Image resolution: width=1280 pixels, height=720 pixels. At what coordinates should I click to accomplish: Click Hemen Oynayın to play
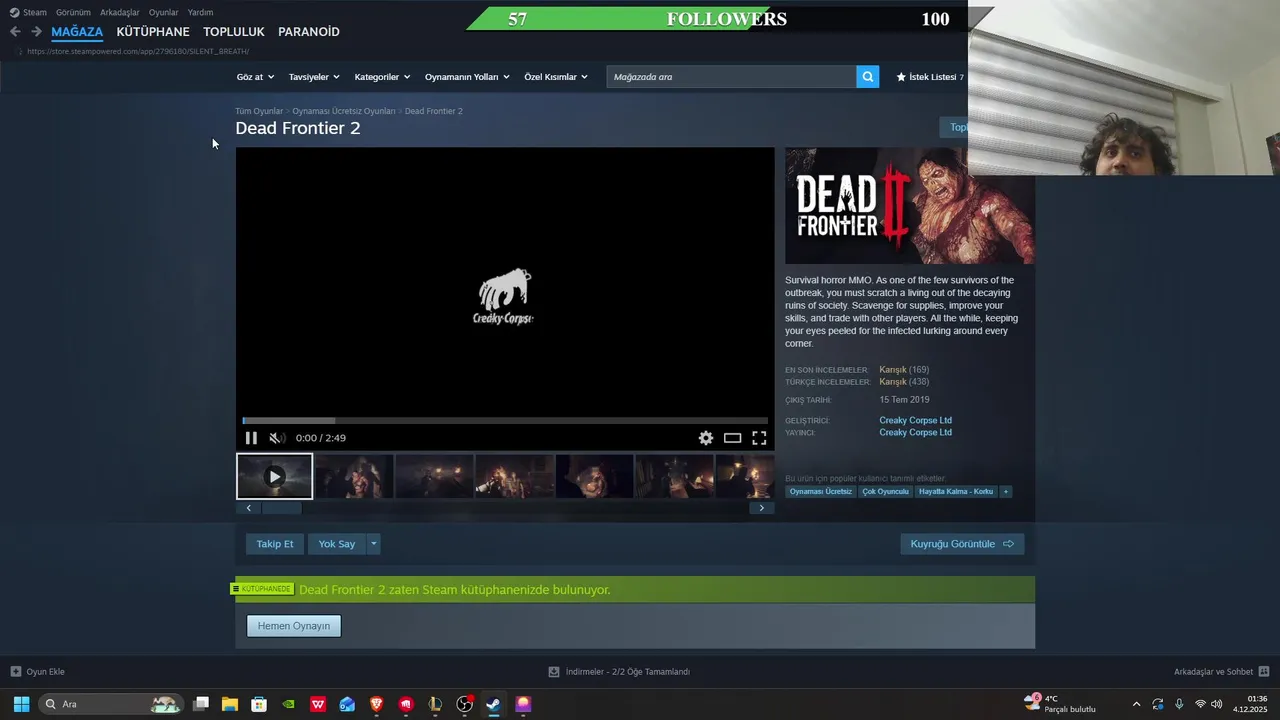294,626
